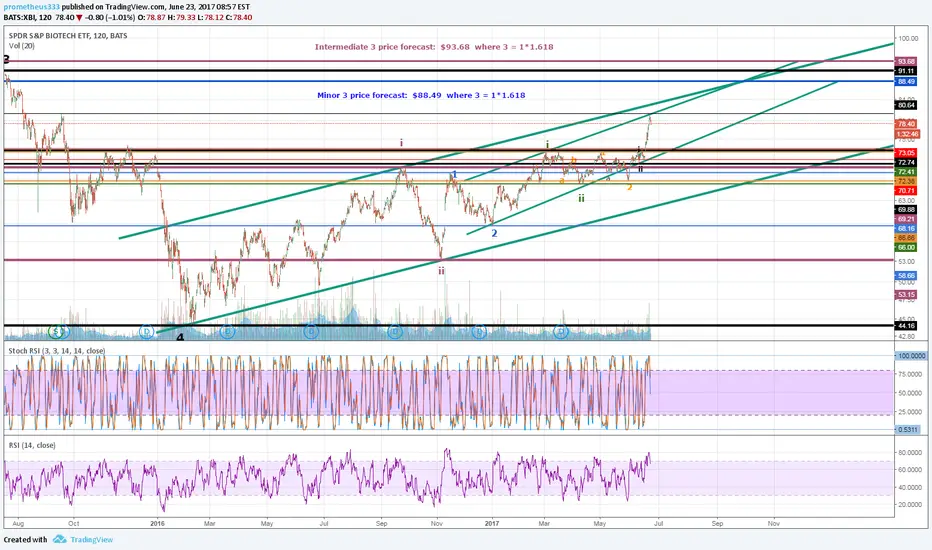Click the blue 68.16 price label
The width and height of the screenshot is (932, 550).
[x=906, y=228]
